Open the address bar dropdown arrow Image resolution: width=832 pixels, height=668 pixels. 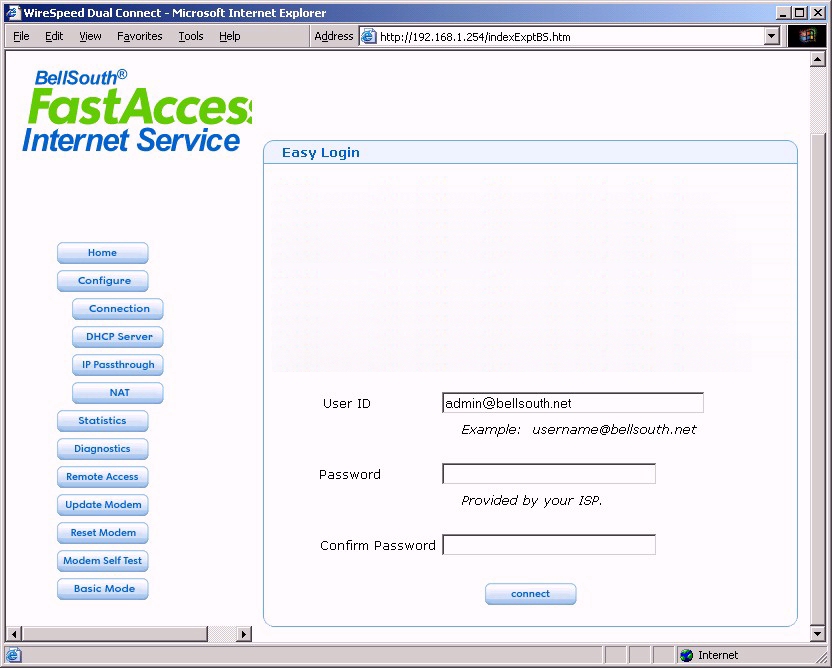click(772, 37)
